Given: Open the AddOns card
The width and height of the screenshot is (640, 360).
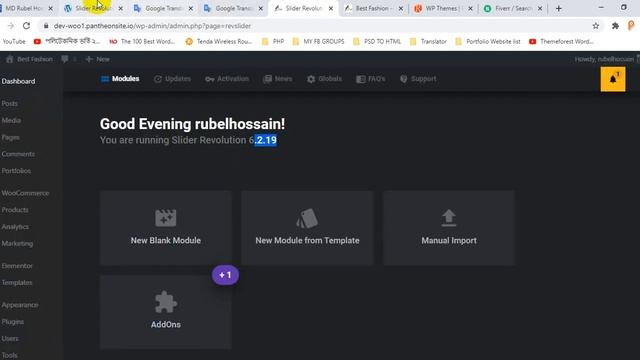Looking at the screenshot, I should pyautogui.click(x=166, y=312).
